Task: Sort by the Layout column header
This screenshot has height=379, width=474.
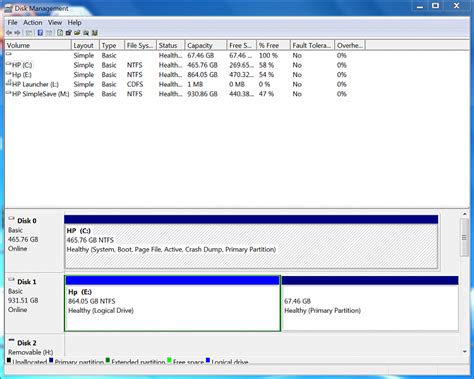Action: click(x=85, y=45)
